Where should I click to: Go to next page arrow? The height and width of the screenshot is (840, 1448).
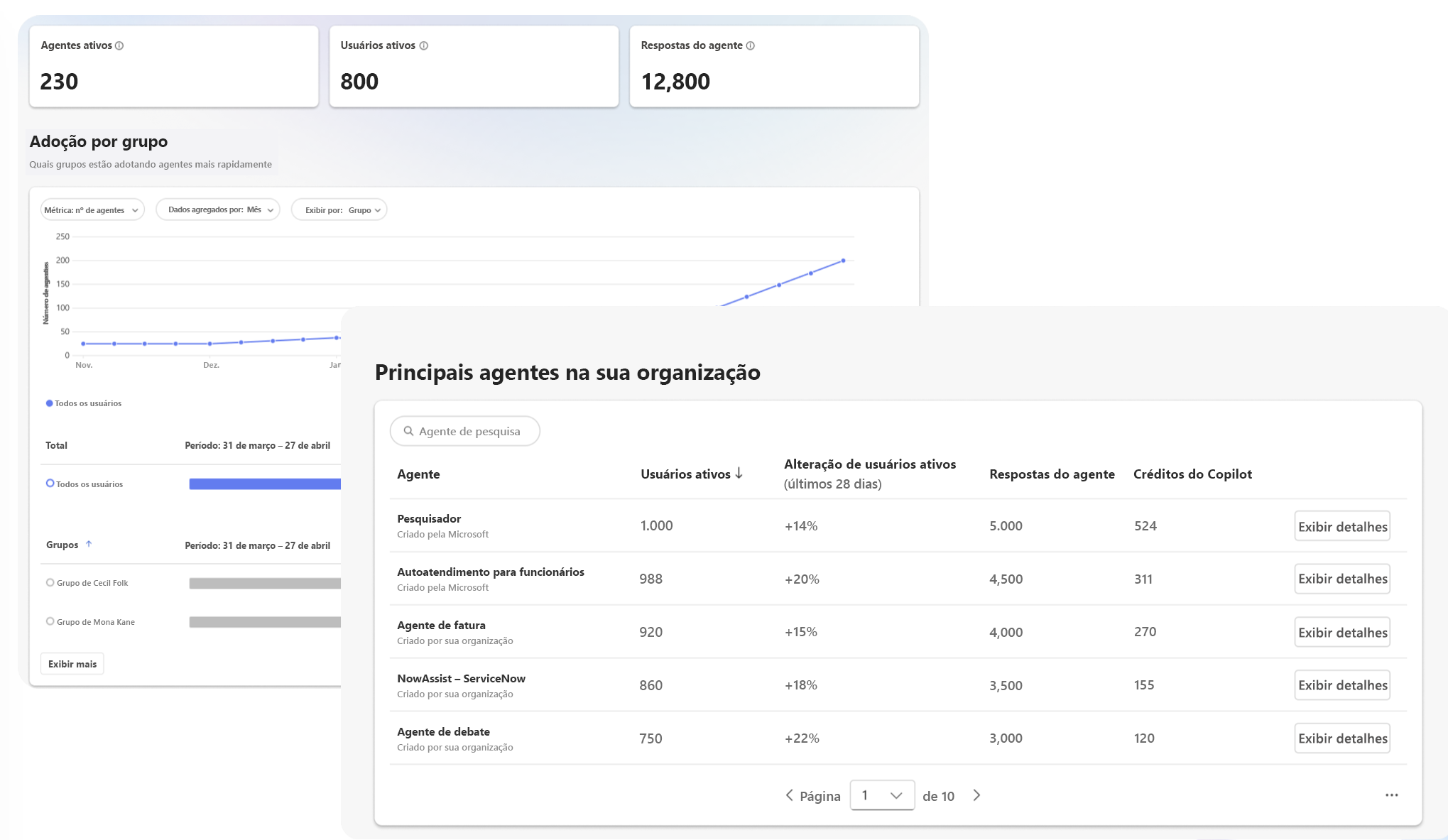click(x=976, y=795)
